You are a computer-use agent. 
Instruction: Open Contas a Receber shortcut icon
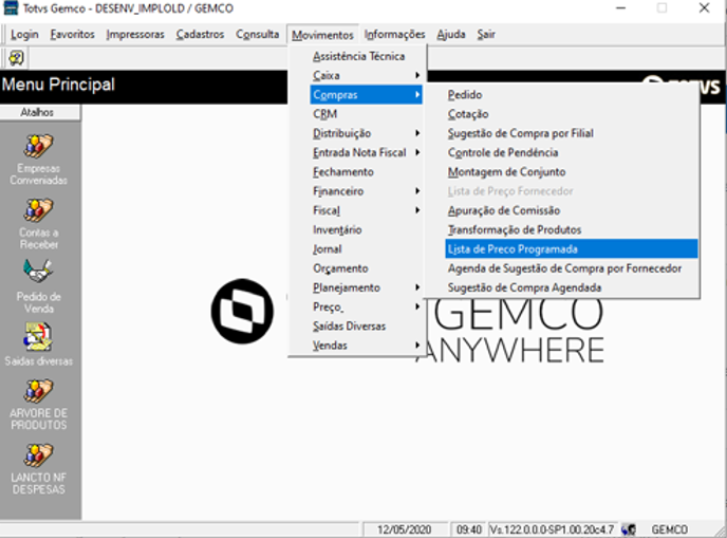point(38,211)
